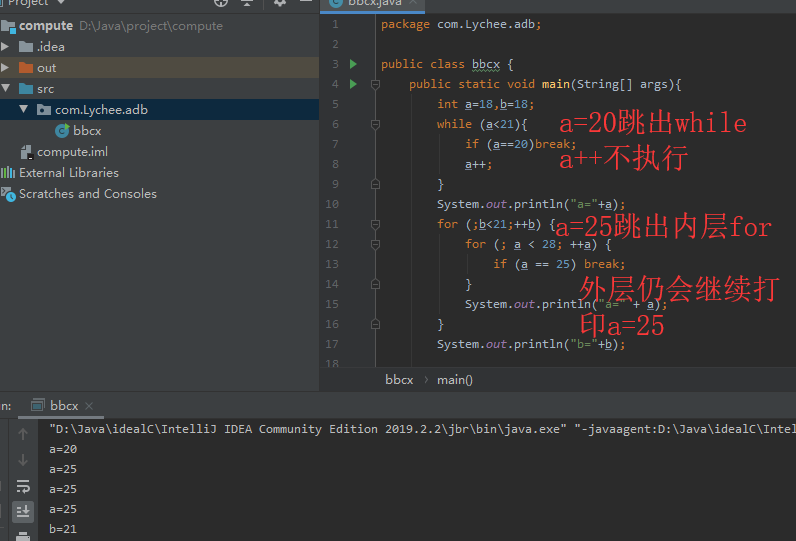
Task: Fold the inner for loop at line 12
Action: pos(375,245)
